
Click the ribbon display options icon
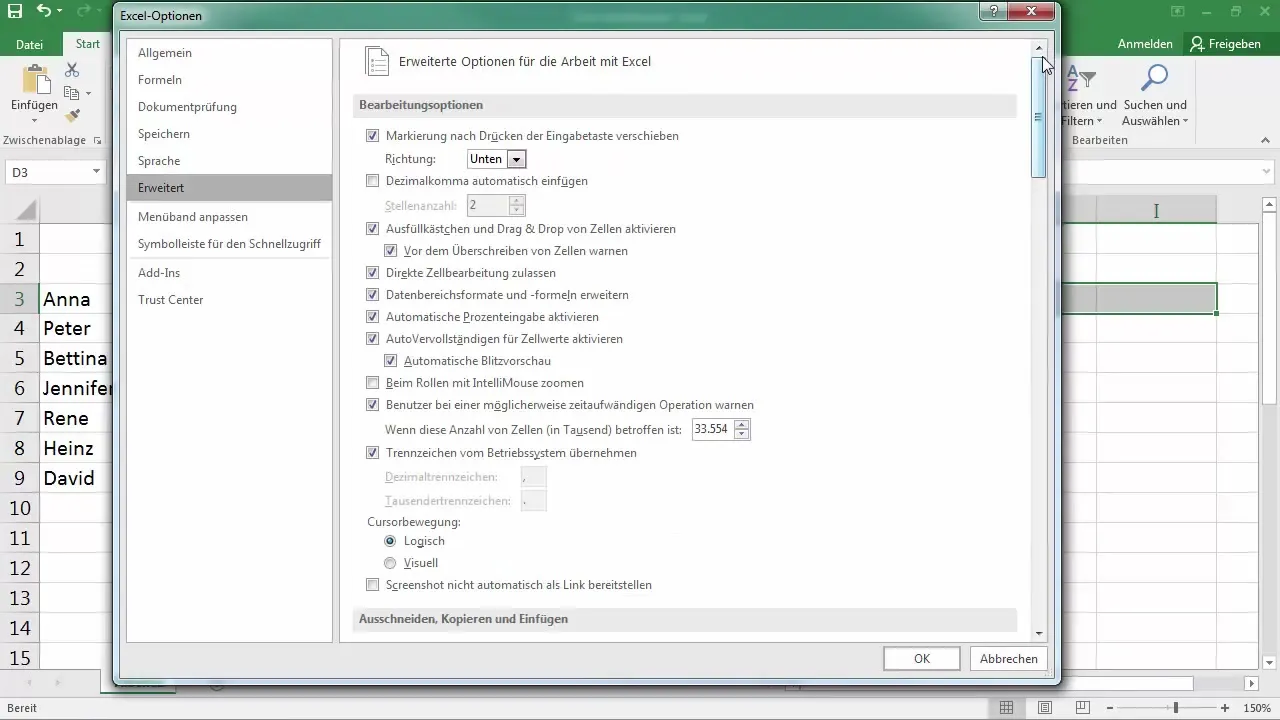[1177, 11]
